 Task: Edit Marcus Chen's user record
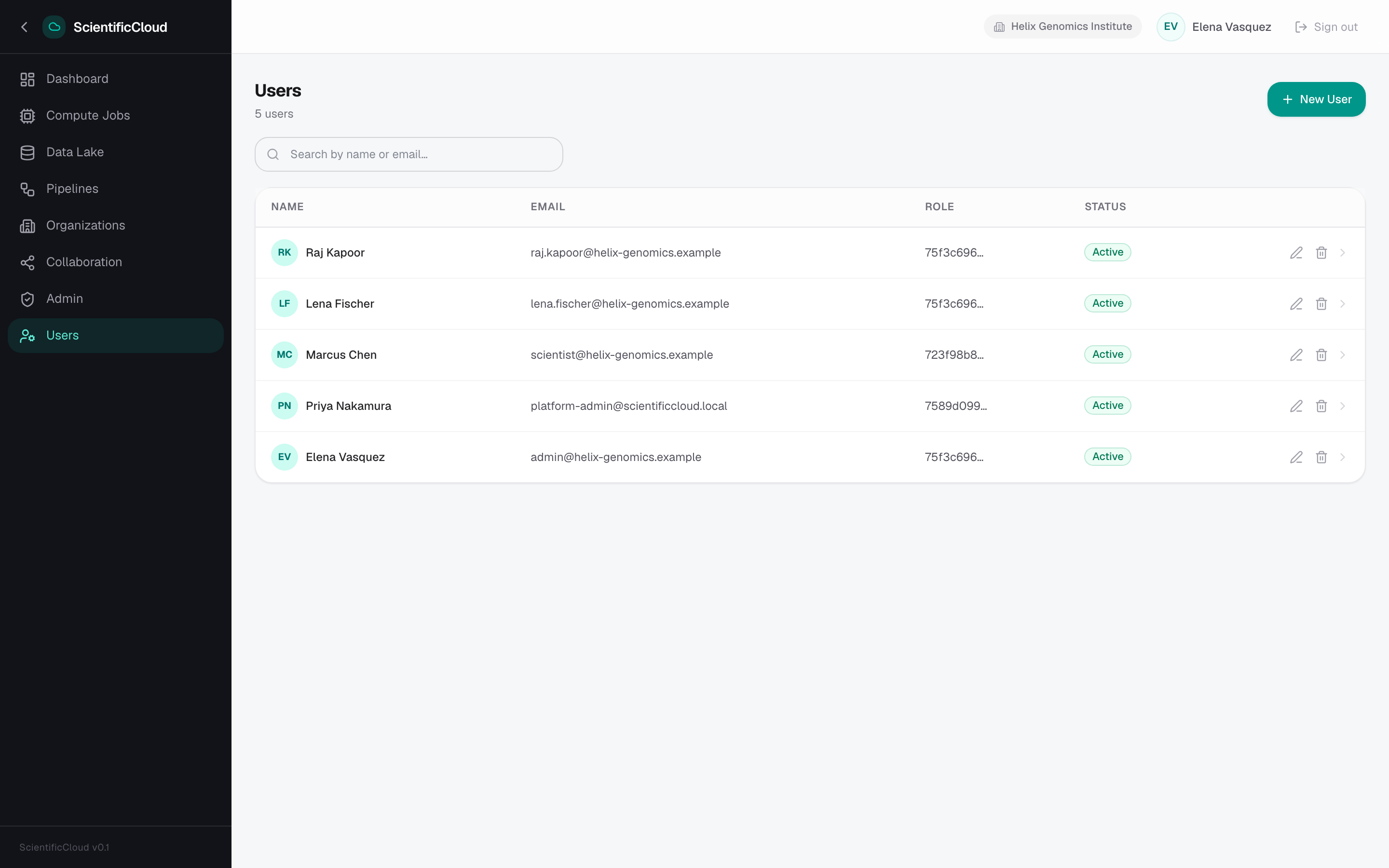pyautogui.click(x=1296, y=355)
